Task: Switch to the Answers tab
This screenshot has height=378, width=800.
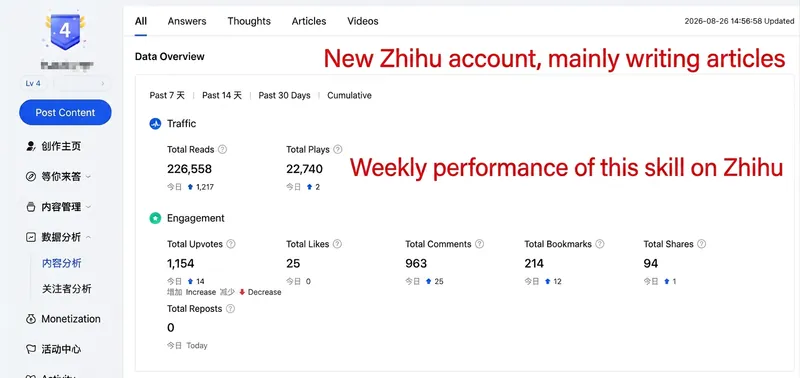Action: point(187,21)
